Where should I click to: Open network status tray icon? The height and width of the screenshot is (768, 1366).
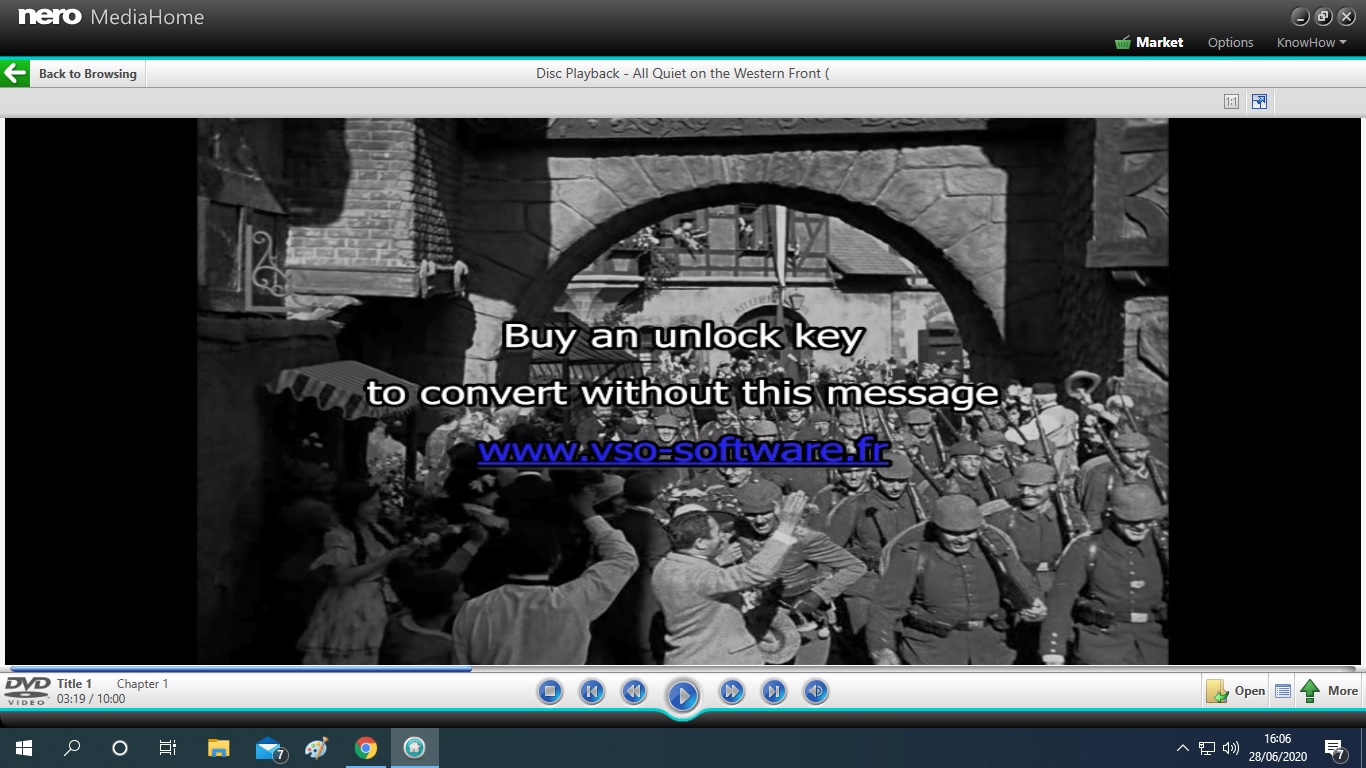1207,747
